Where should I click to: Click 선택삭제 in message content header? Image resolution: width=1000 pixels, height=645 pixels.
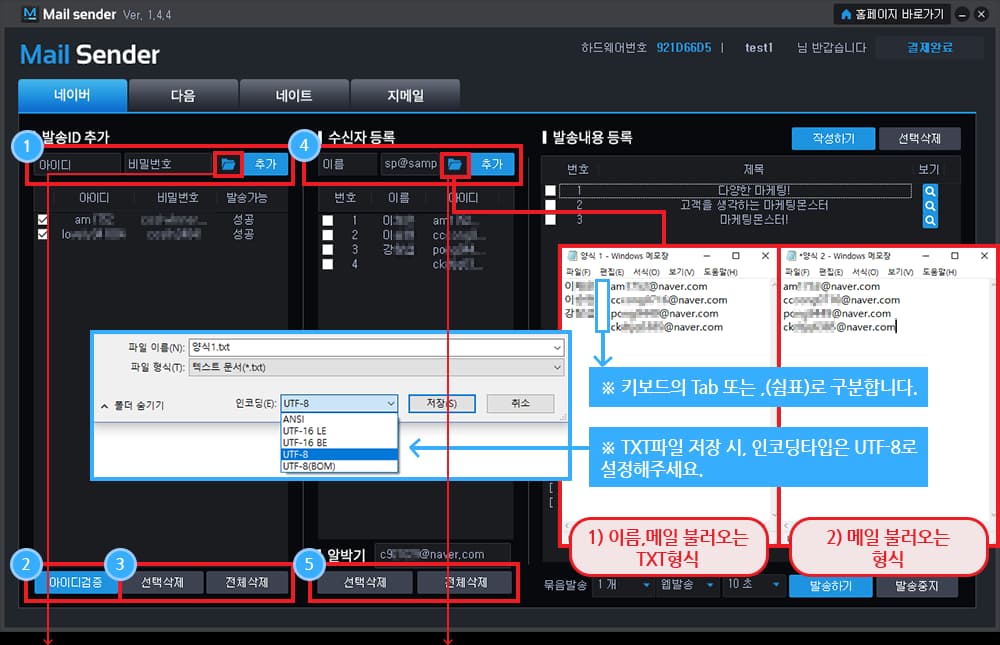(x=920, y=138)
